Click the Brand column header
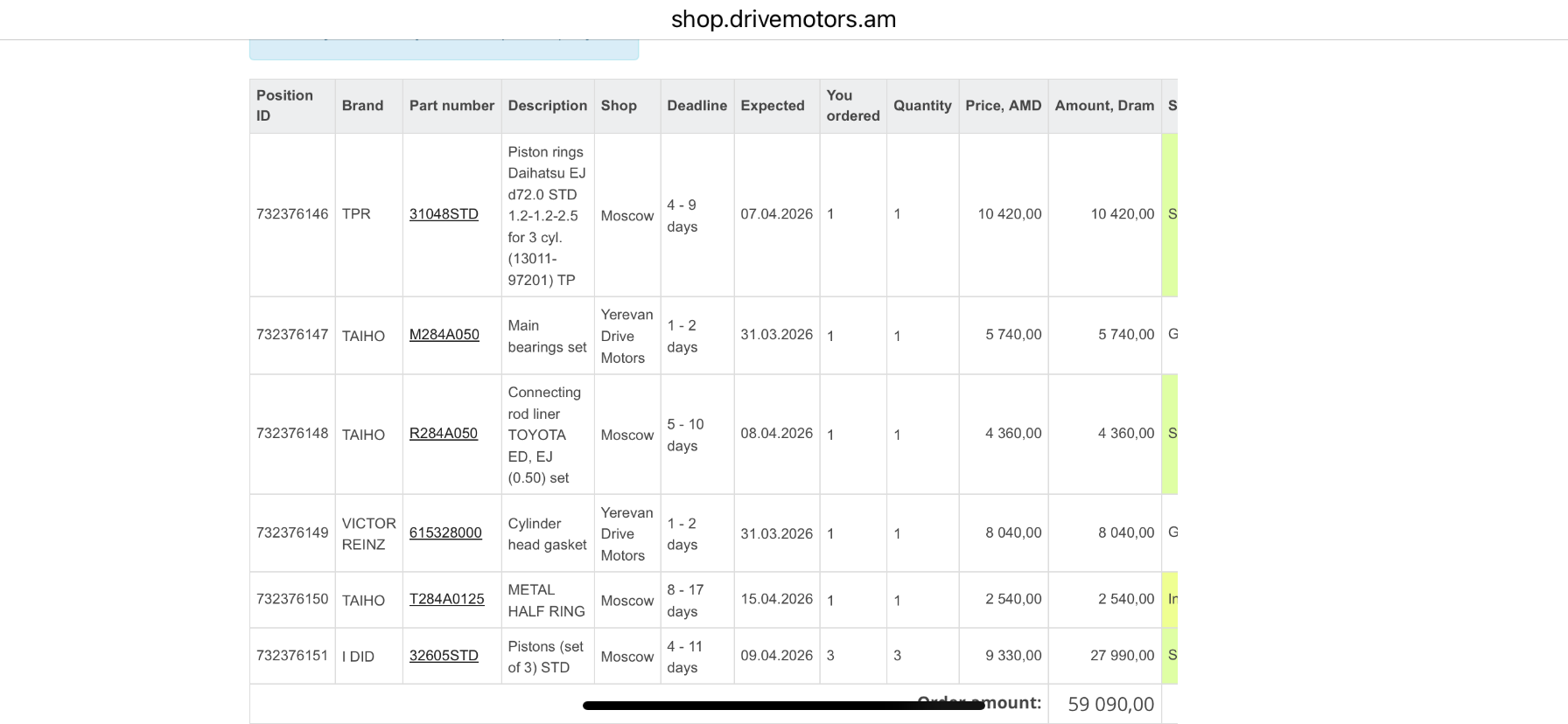 pos(362,106)
